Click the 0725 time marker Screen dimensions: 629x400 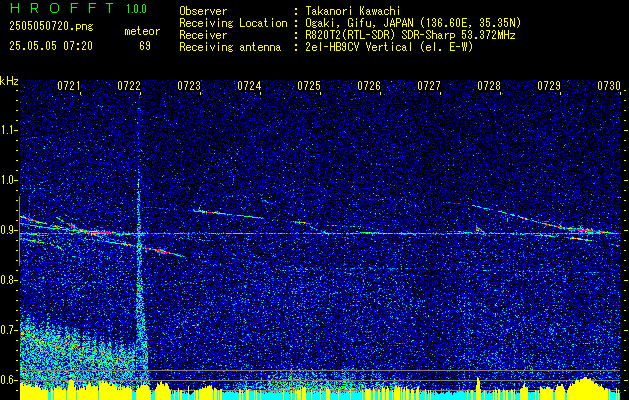[x=309, y=86]
